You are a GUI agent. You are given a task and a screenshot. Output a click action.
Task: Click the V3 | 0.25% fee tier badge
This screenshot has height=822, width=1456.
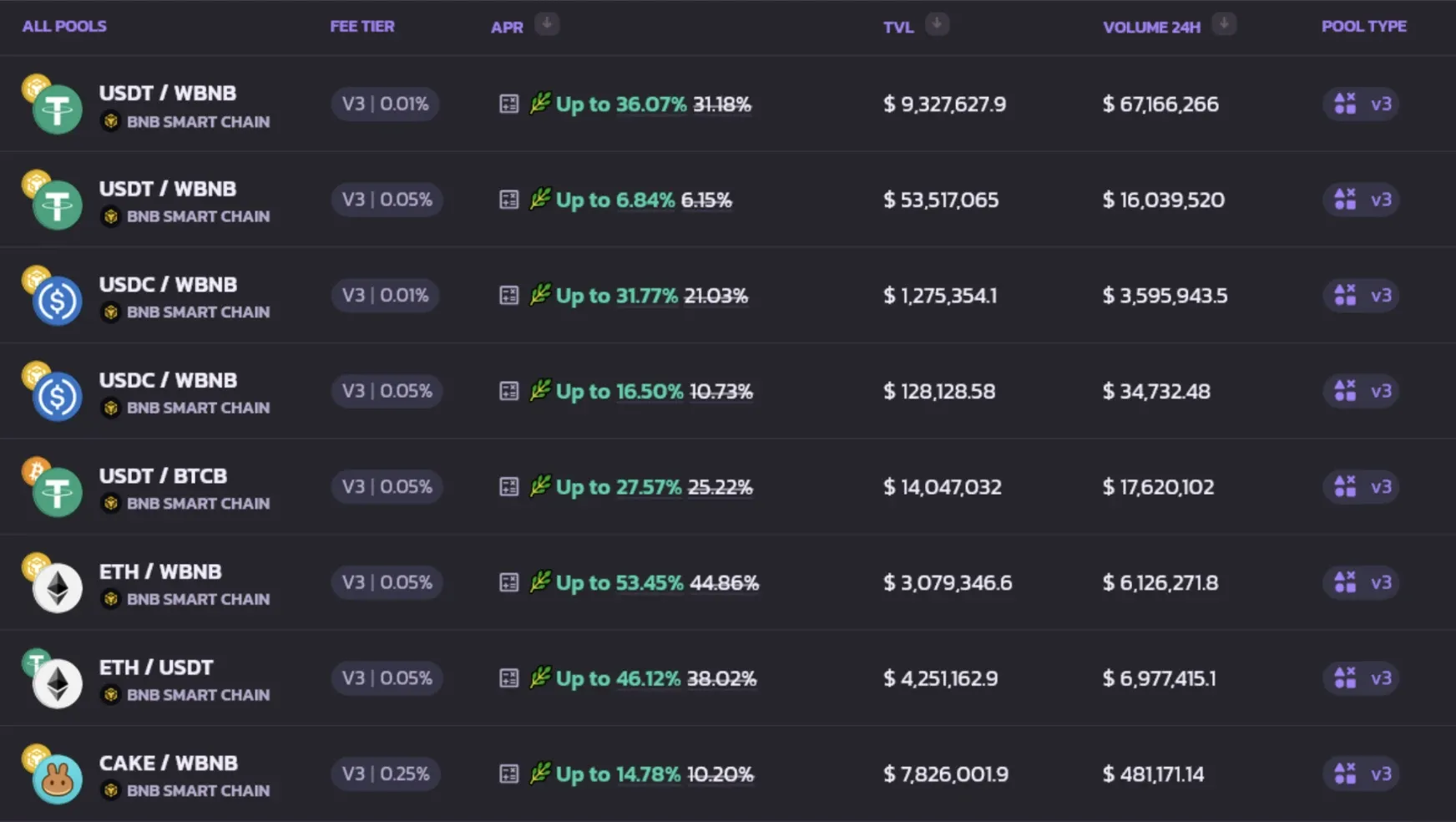coord(386,774)
